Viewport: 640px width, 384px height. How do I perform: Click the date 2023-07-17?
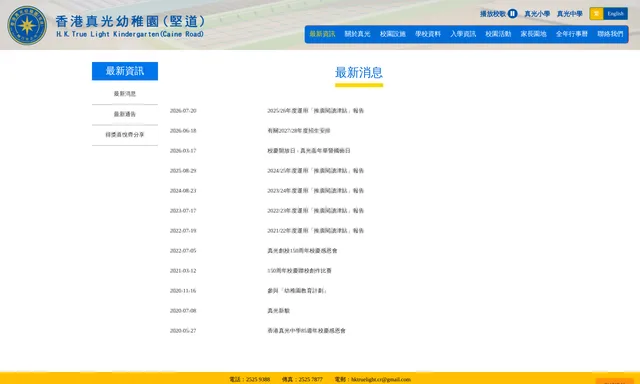[183, 211]
